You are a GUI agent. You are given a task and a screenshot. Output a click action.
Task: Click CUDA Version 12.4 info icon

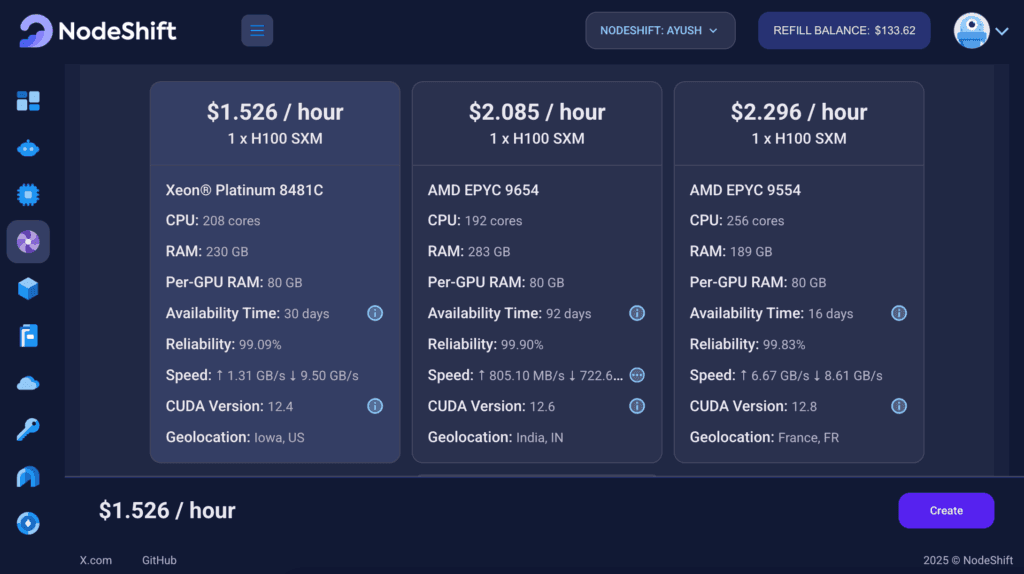[375, 406]
